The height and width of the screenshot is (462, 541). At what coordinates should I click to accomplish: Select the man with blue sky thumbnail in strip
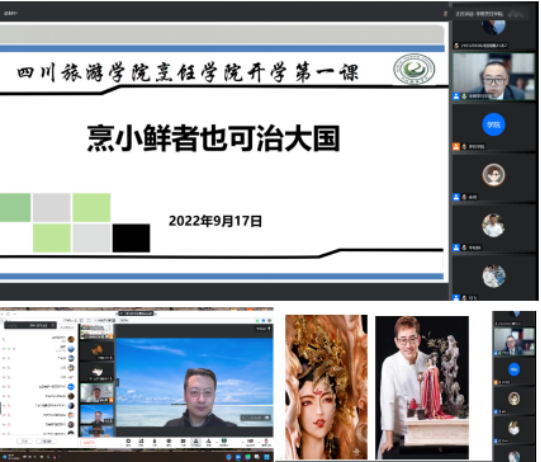click(97, 414)
